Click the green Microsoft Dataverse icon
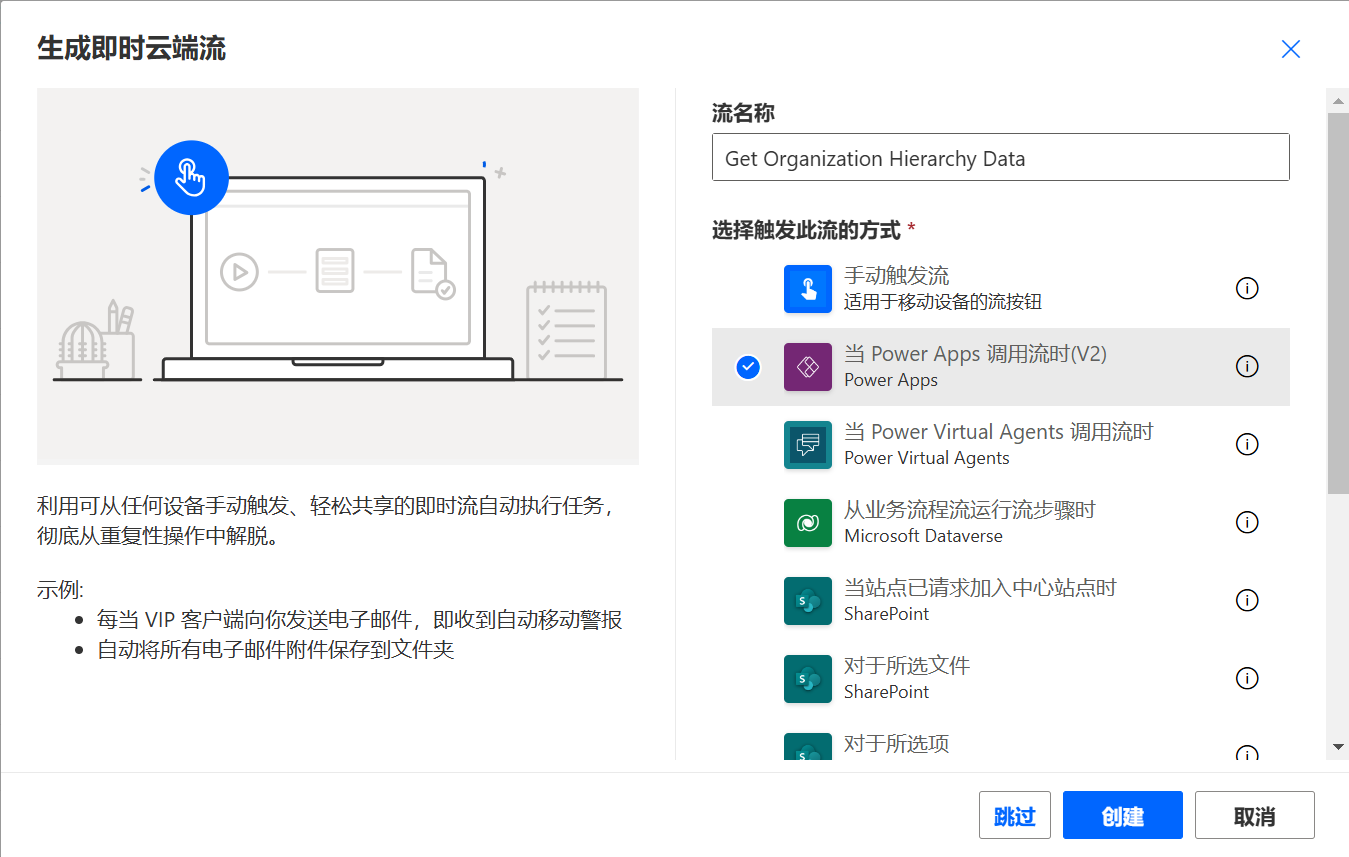The width and height of the screenshot is (1349, 857). point(808,523)
